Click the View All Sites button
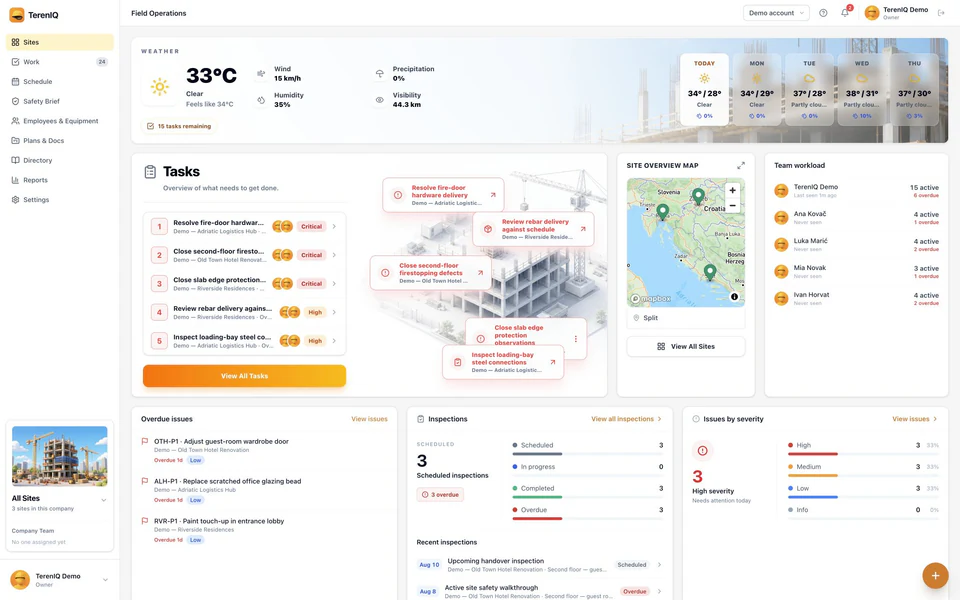Viewport: 960px width, 600px height. (686, 347)
